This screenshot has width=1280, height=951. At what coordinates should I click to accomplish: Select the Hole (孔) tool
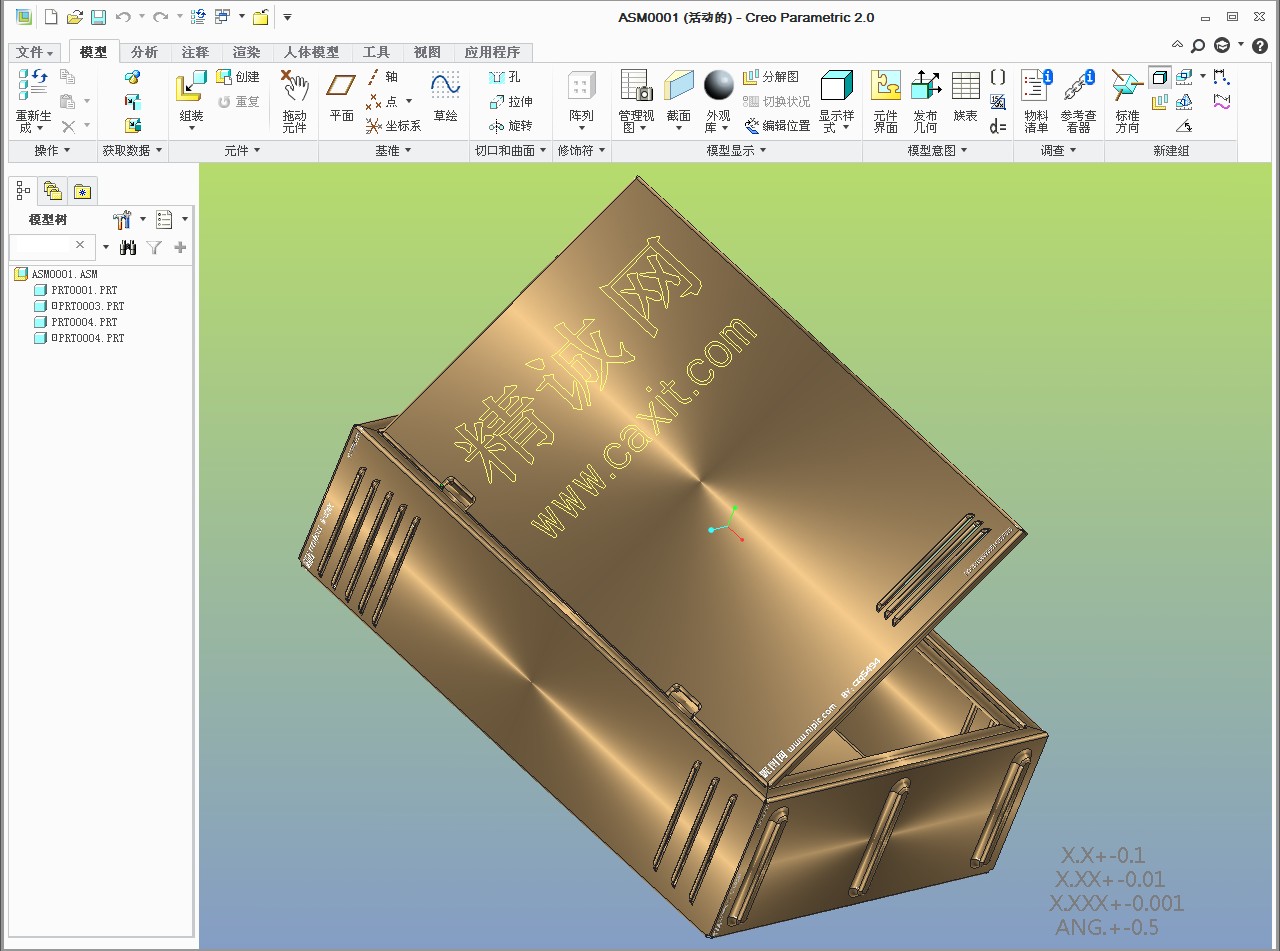[506, 77]
